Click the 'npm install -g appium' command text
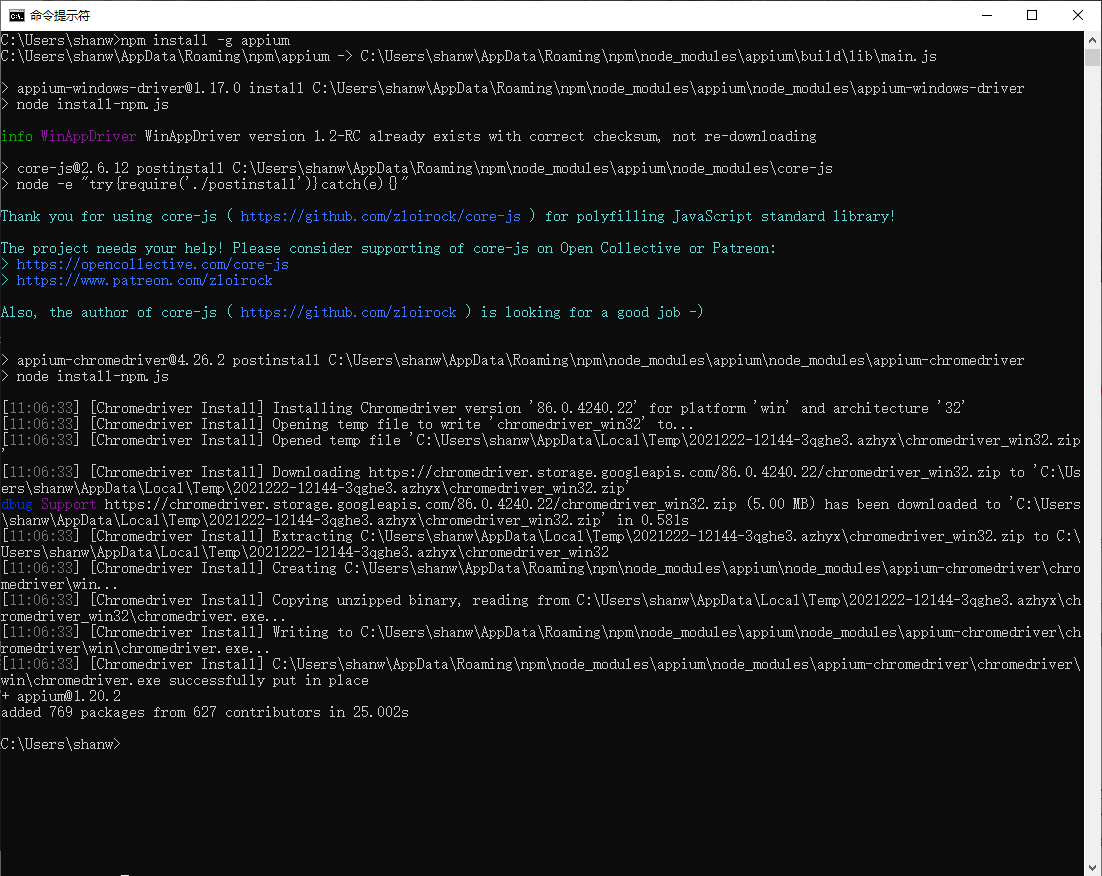The width and height of the screenshot is (1102, 876). [205, 40]
